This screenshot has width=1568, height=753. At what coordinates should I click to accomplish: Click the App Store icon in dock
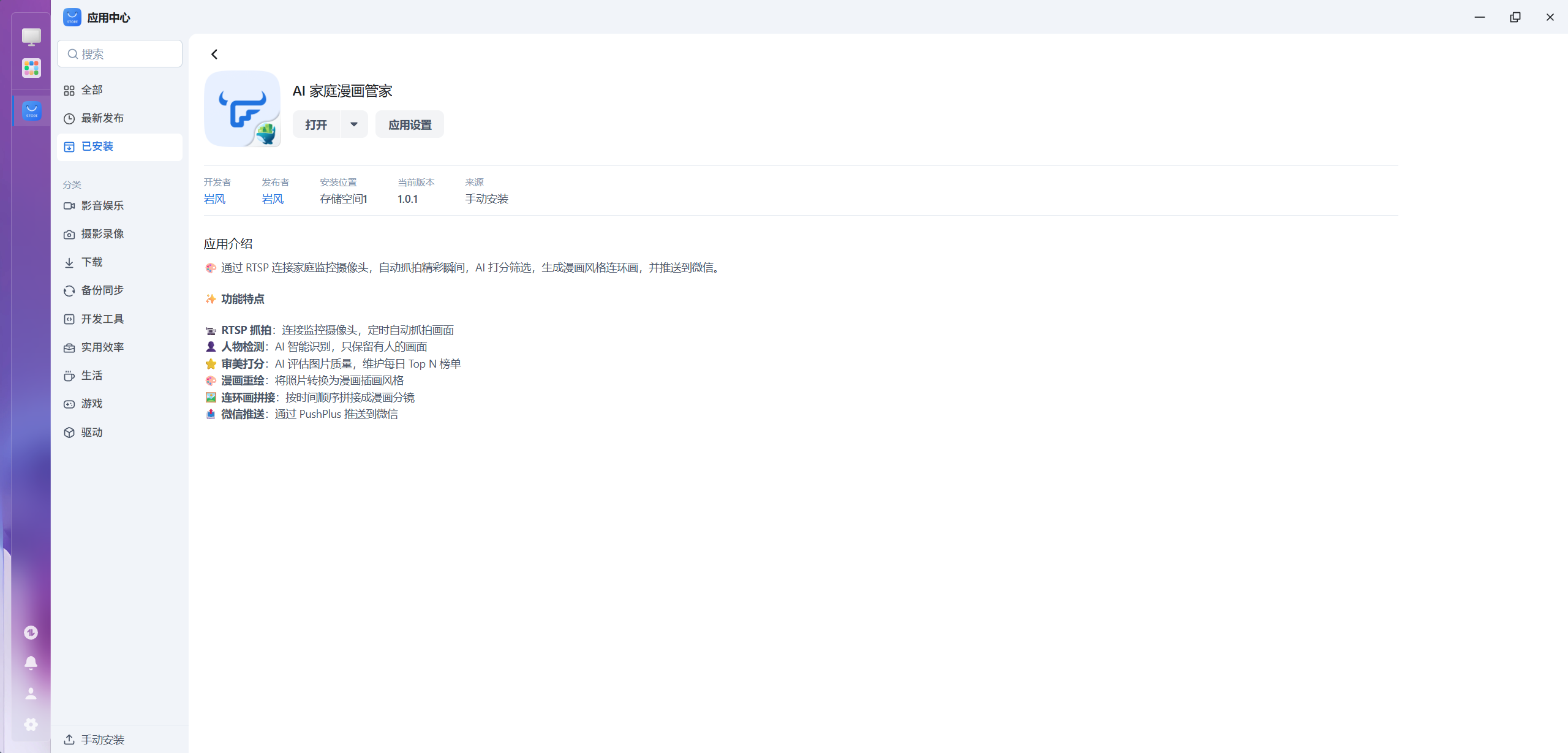pyautogui.click(x=31, y=111)
